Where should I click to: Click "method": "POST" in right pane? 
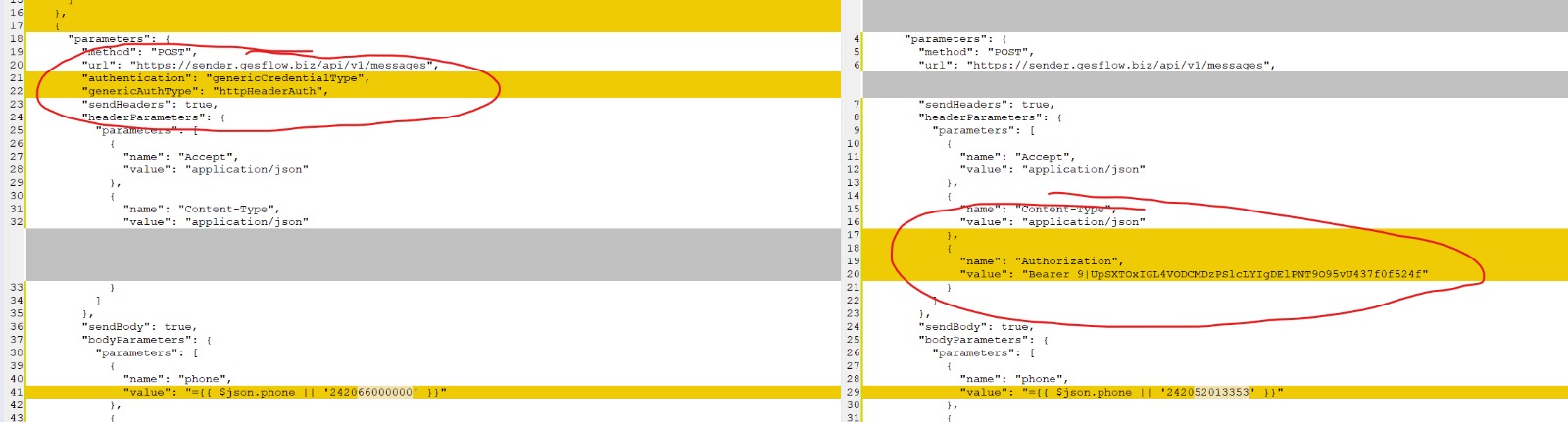(x=976, y=52)
